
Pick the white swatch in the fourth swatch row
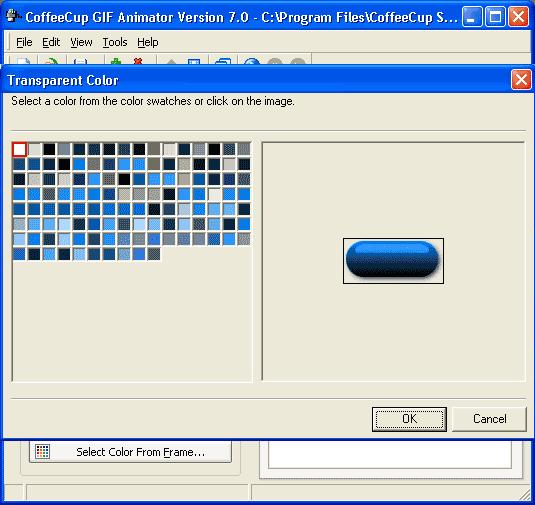[x=214, y=194]
